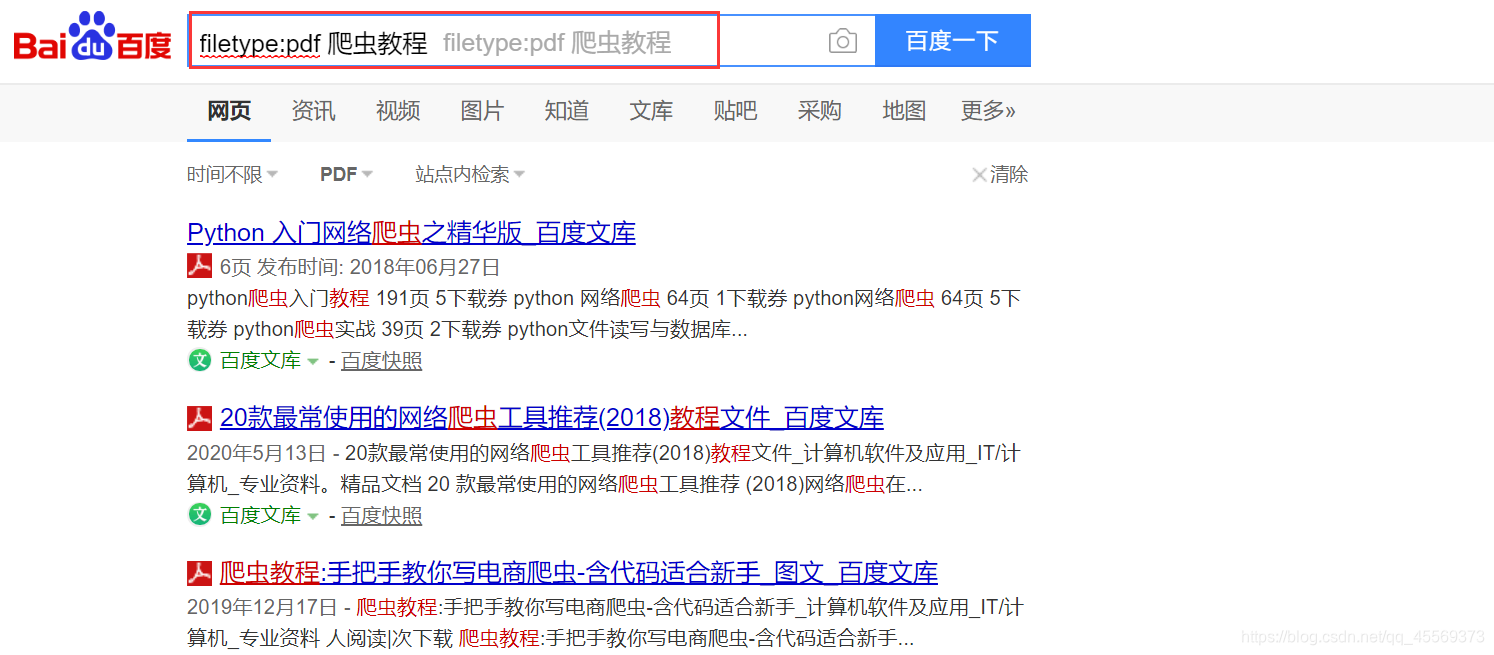Click 百度快照 under the Python result
This screenshot has width=1494, height=655.
tap(382, 361)
